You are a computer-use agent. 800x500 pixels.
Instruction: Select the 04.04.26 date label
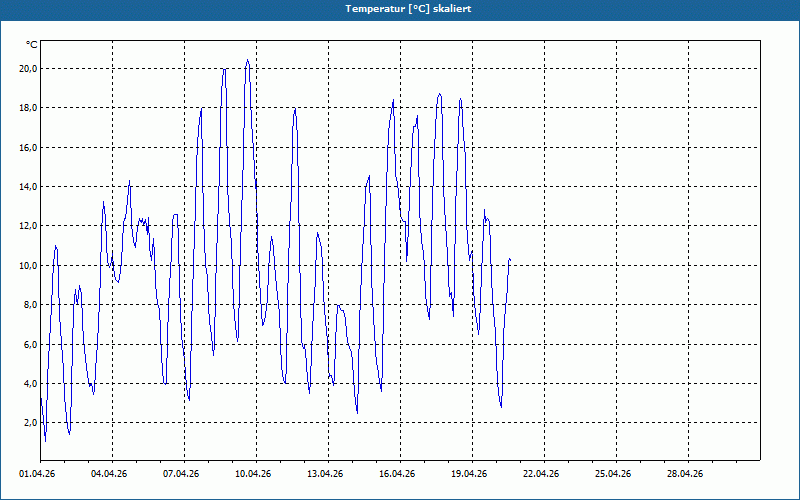[x=110, y=474]
